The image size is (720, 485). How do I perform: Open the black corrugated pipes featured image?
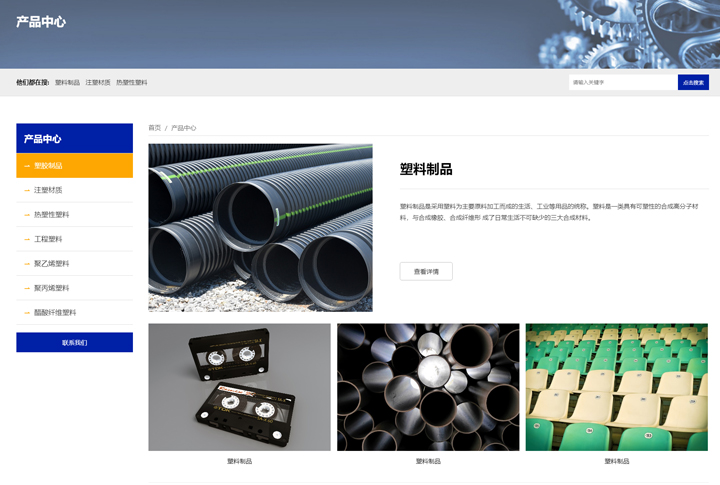pyautogui.click(x=260, y=228)
